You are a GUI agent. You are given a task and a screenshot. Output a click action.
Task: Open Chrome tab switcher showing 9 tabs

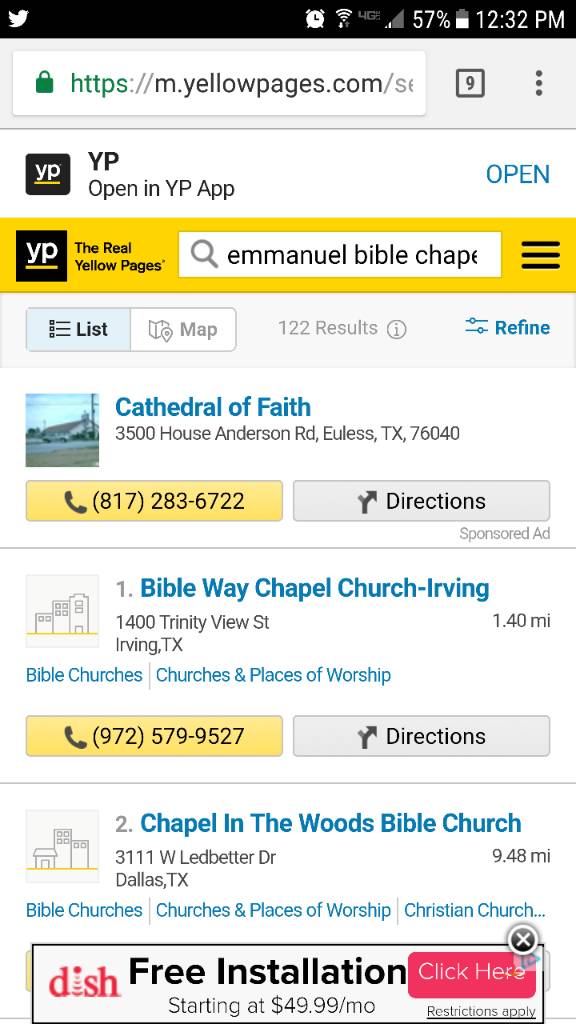click(470, 83)
